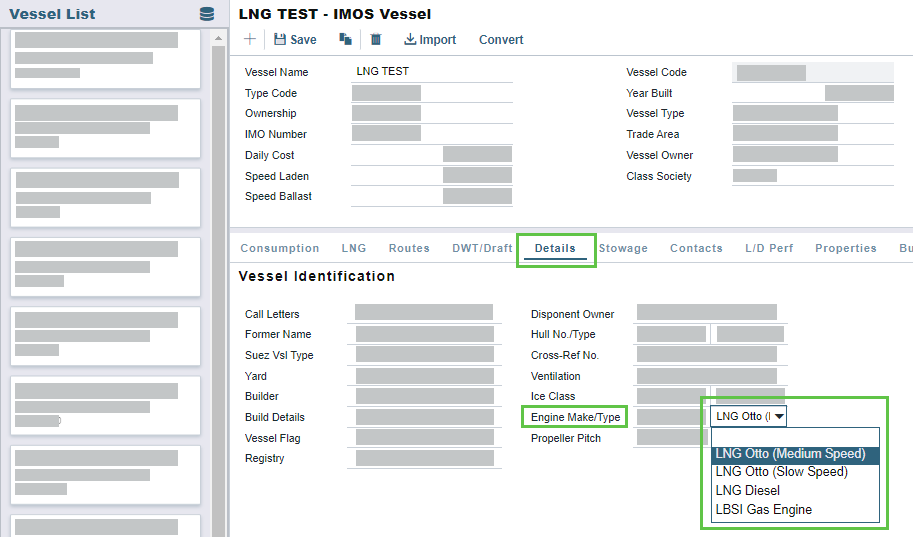Screen dimensions: 913x537
Task: Click the Convert button
Action: click(x=501, y=40)
